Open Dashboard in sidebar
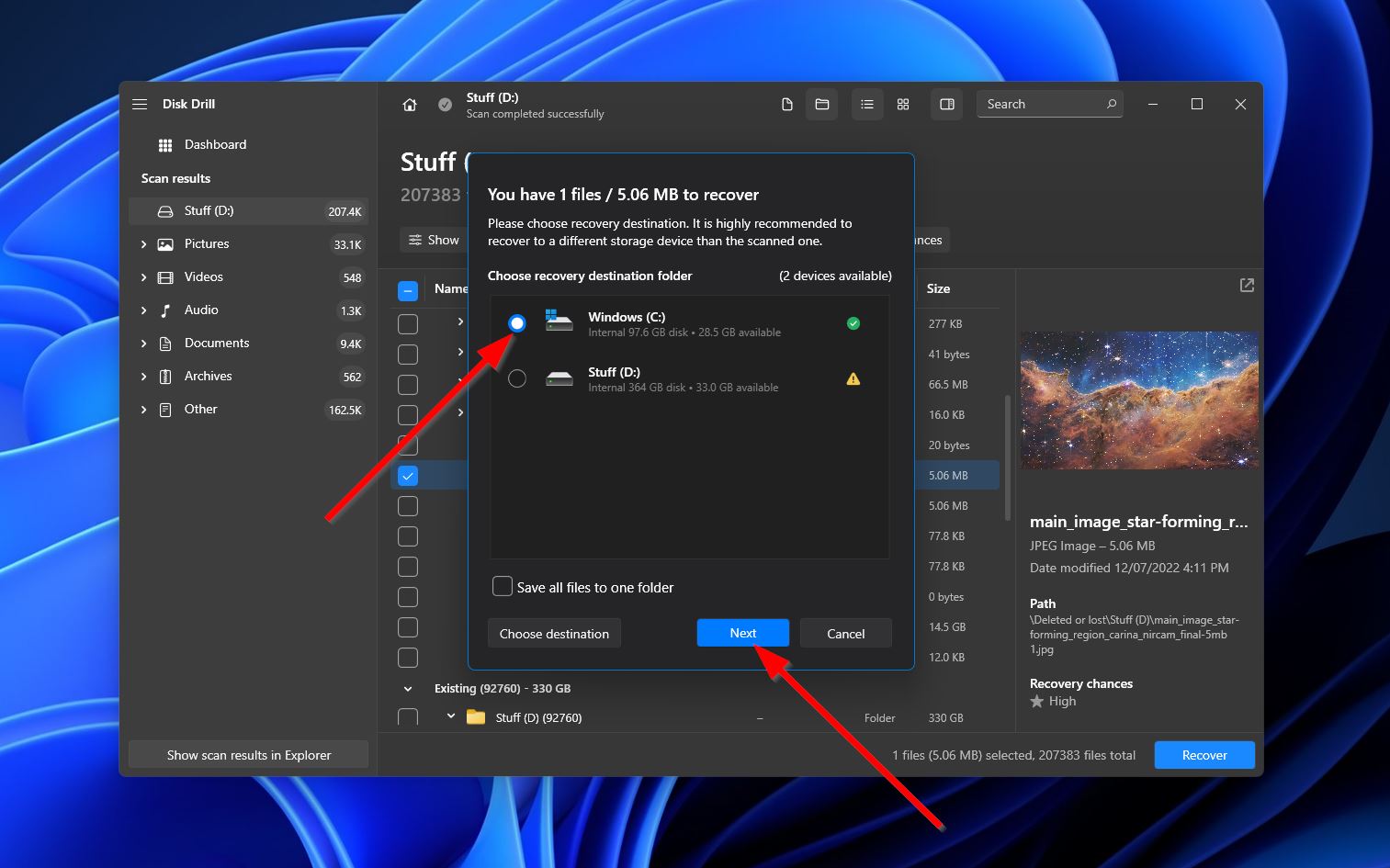This screenshot has height=868, width=1390. pos(248,145)
